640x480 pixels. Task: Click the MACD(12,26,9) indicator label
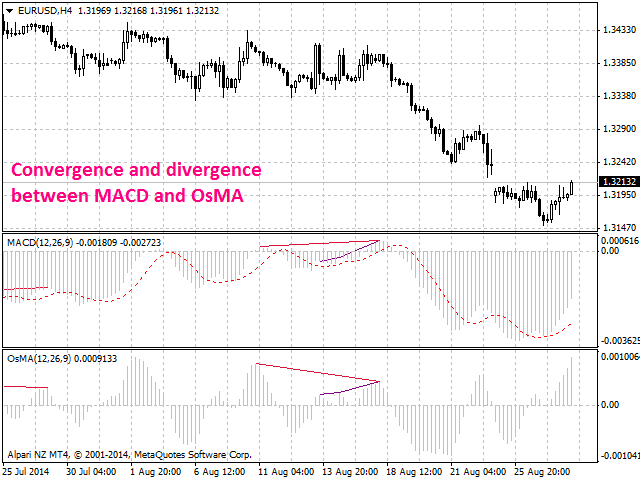pyautogui.click(x=38, y=242)
